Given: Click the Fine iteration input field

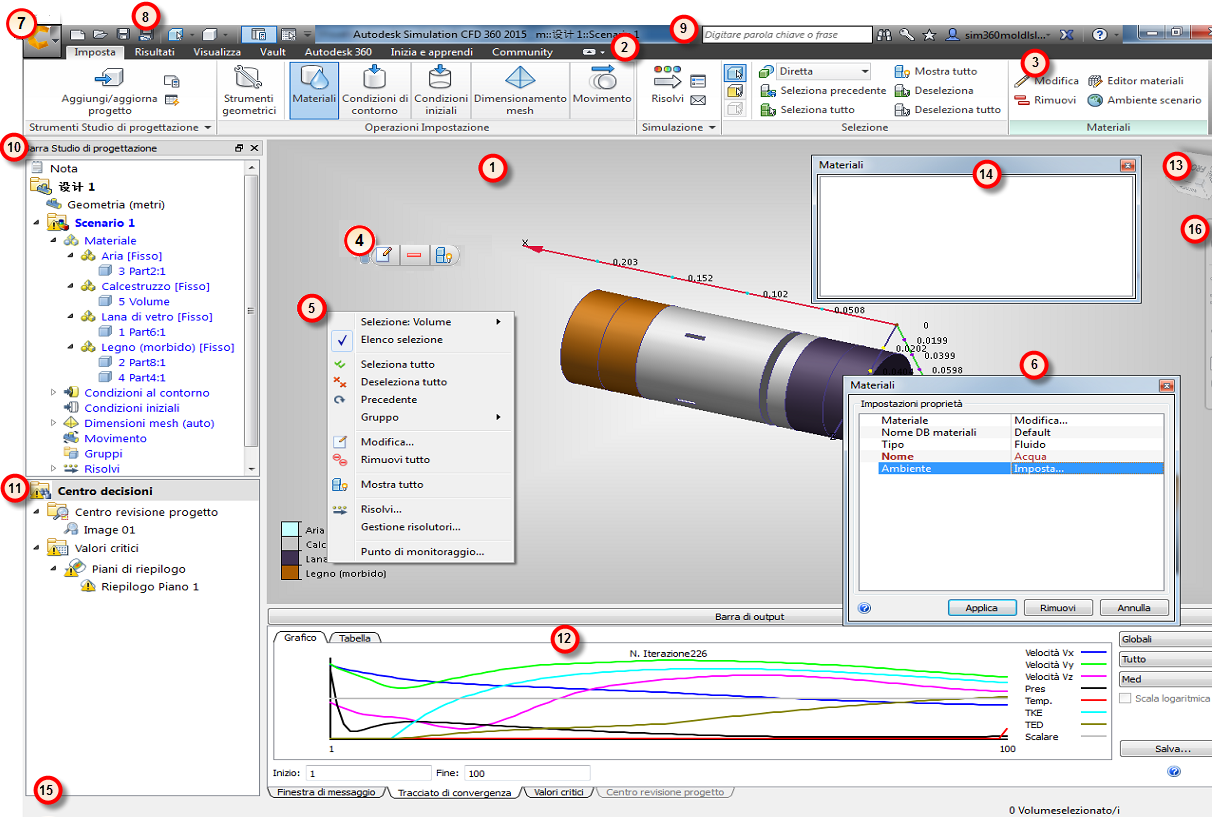Looking at the screenshot, I should (527, 773).
